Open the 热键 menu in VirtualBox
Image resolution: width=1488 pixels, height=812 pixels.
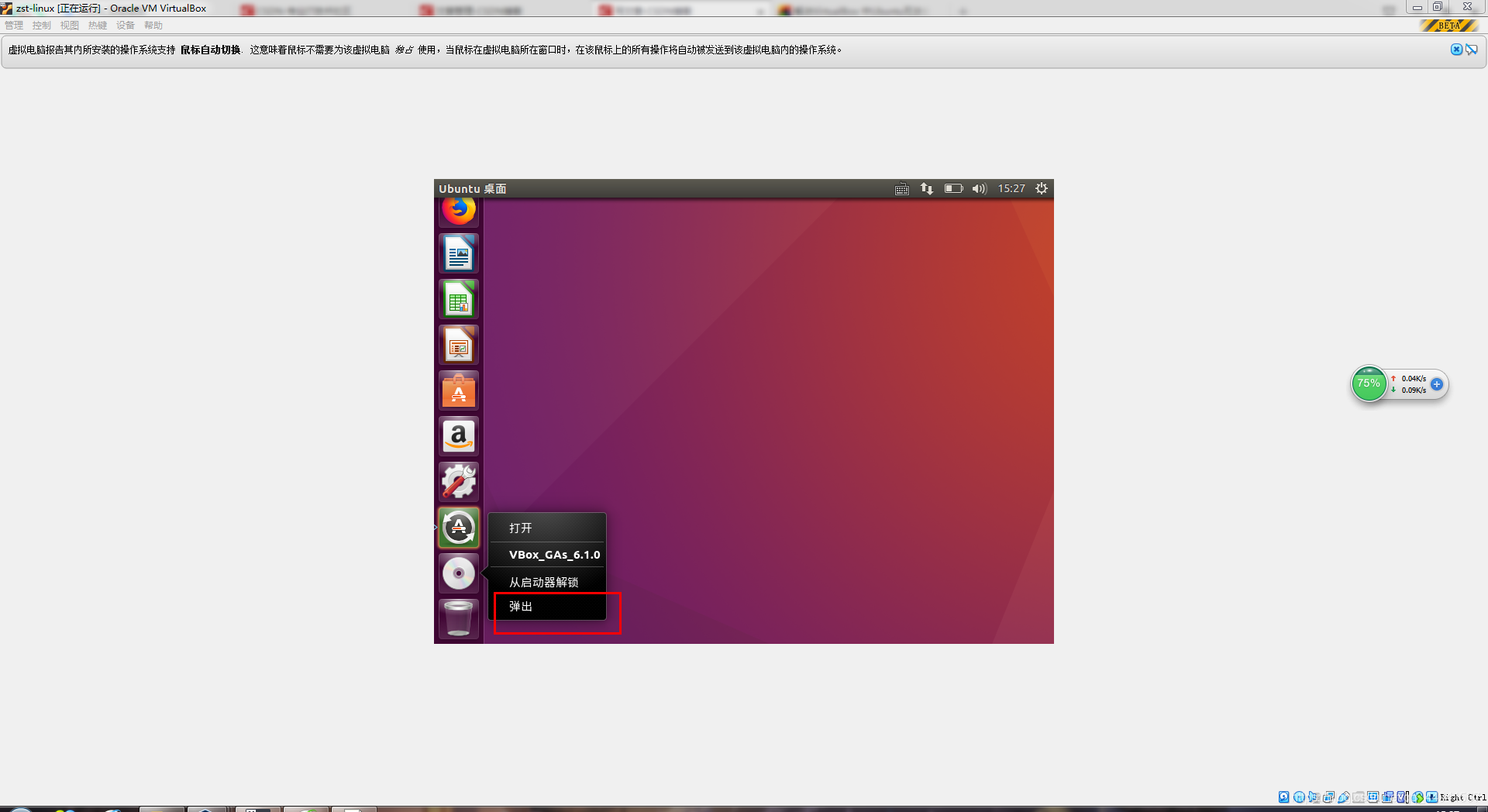(98, 26)
